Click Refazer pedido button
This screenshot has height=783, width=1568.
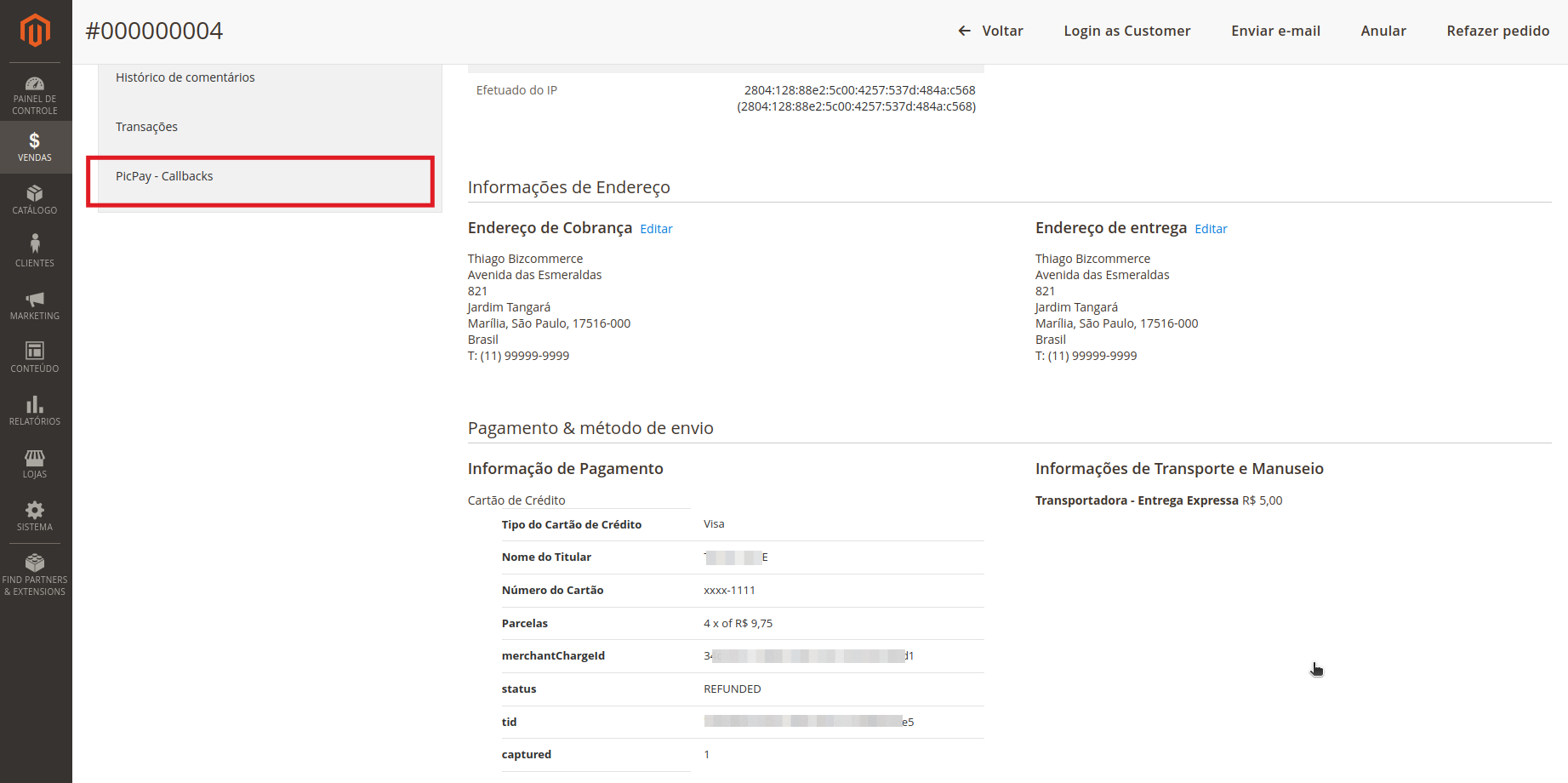pyautogui.click(x=1497, y=31)
